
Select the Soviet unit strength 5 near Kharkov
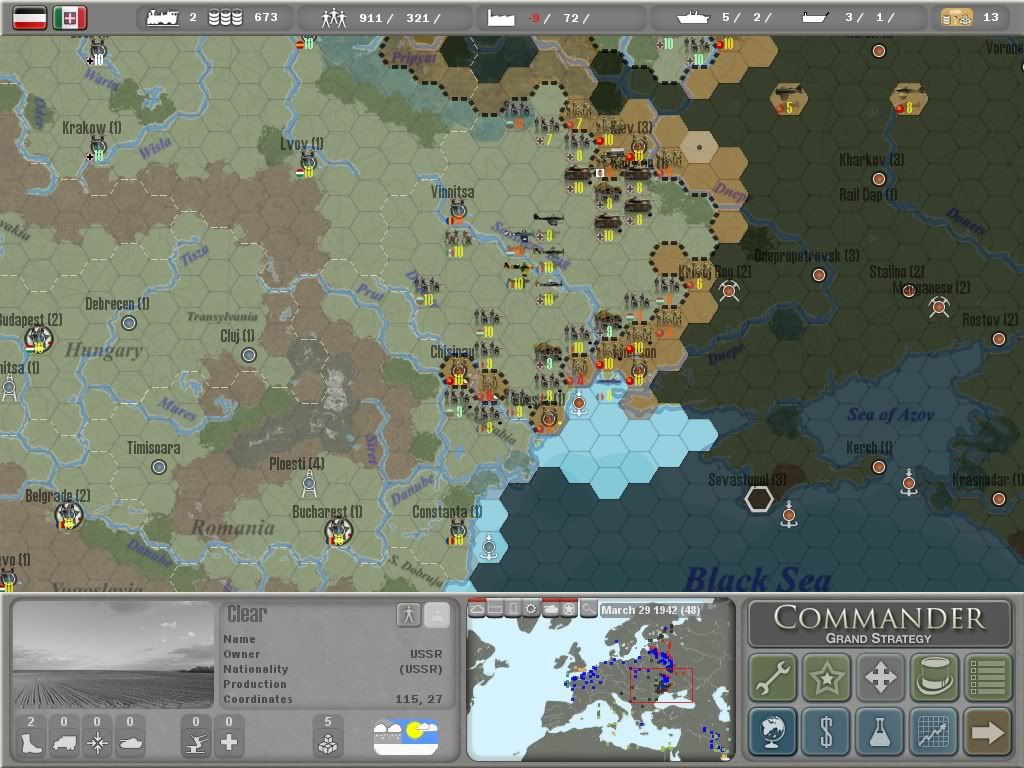(788, 97)
